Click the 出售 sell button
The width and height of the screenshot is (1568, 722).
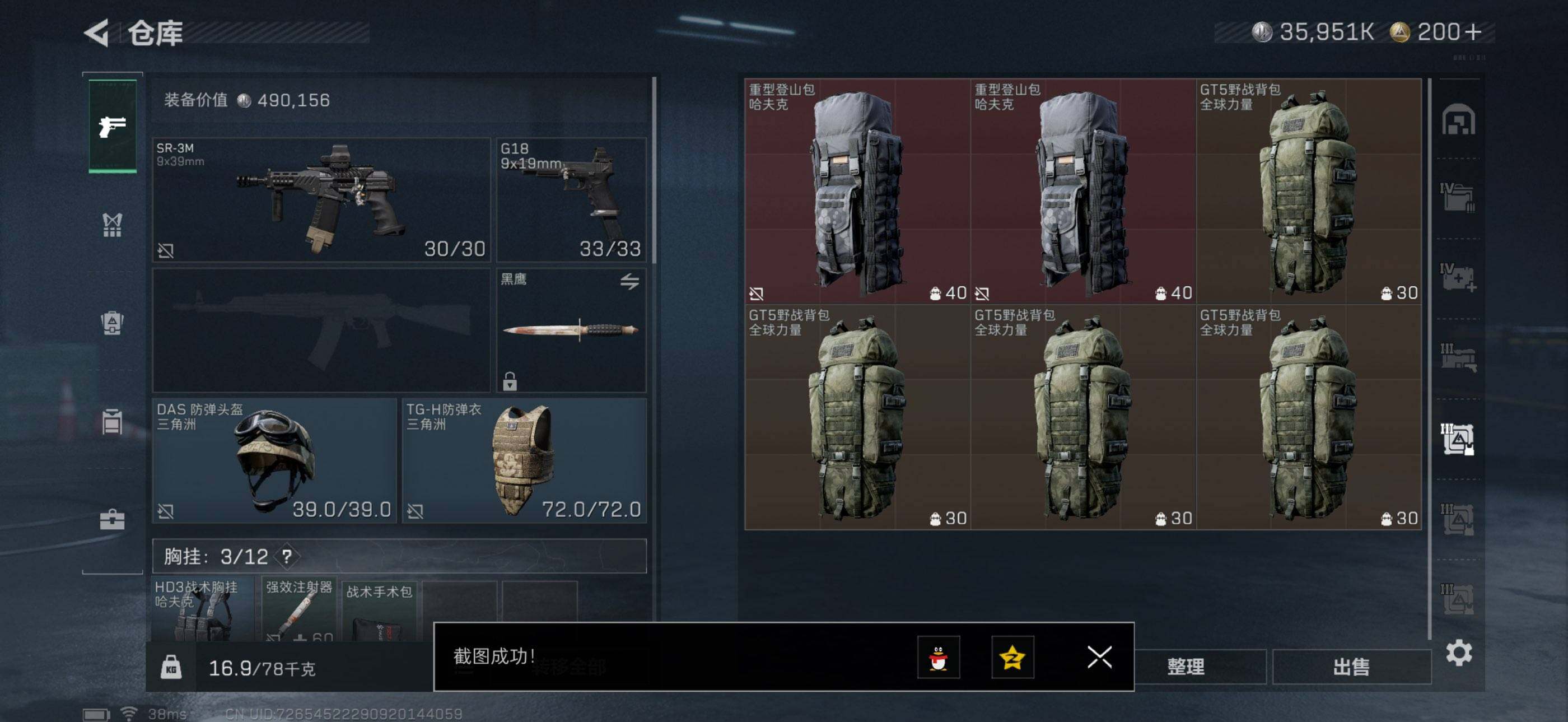point(1351,667)
